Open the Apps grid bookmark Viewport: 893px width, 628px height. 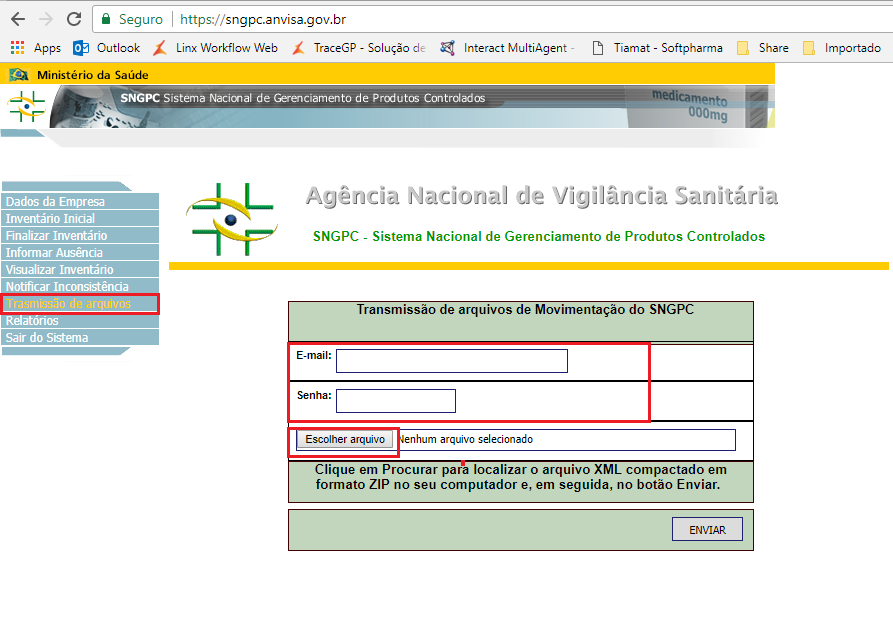click(36, 48)
